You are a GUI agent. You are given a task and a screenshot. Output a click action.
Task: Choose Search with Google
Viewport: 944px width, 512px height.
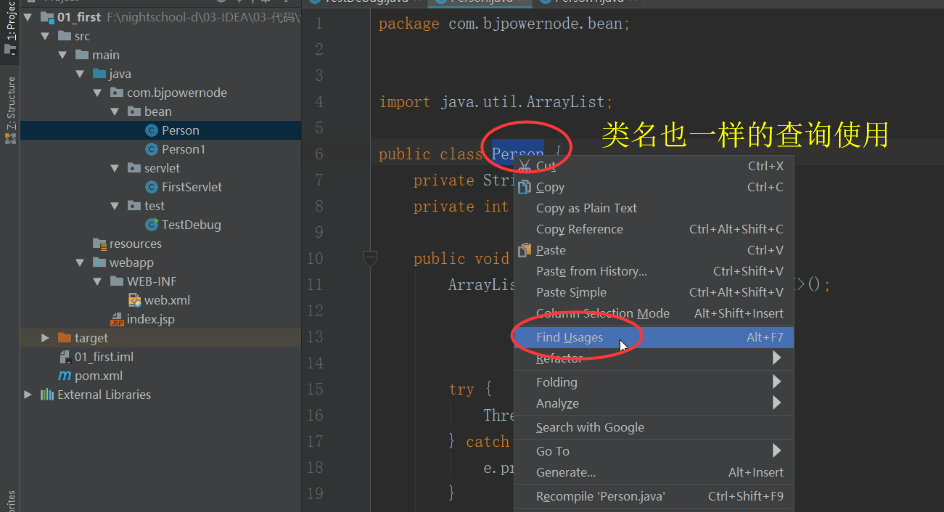click(654, 428)
